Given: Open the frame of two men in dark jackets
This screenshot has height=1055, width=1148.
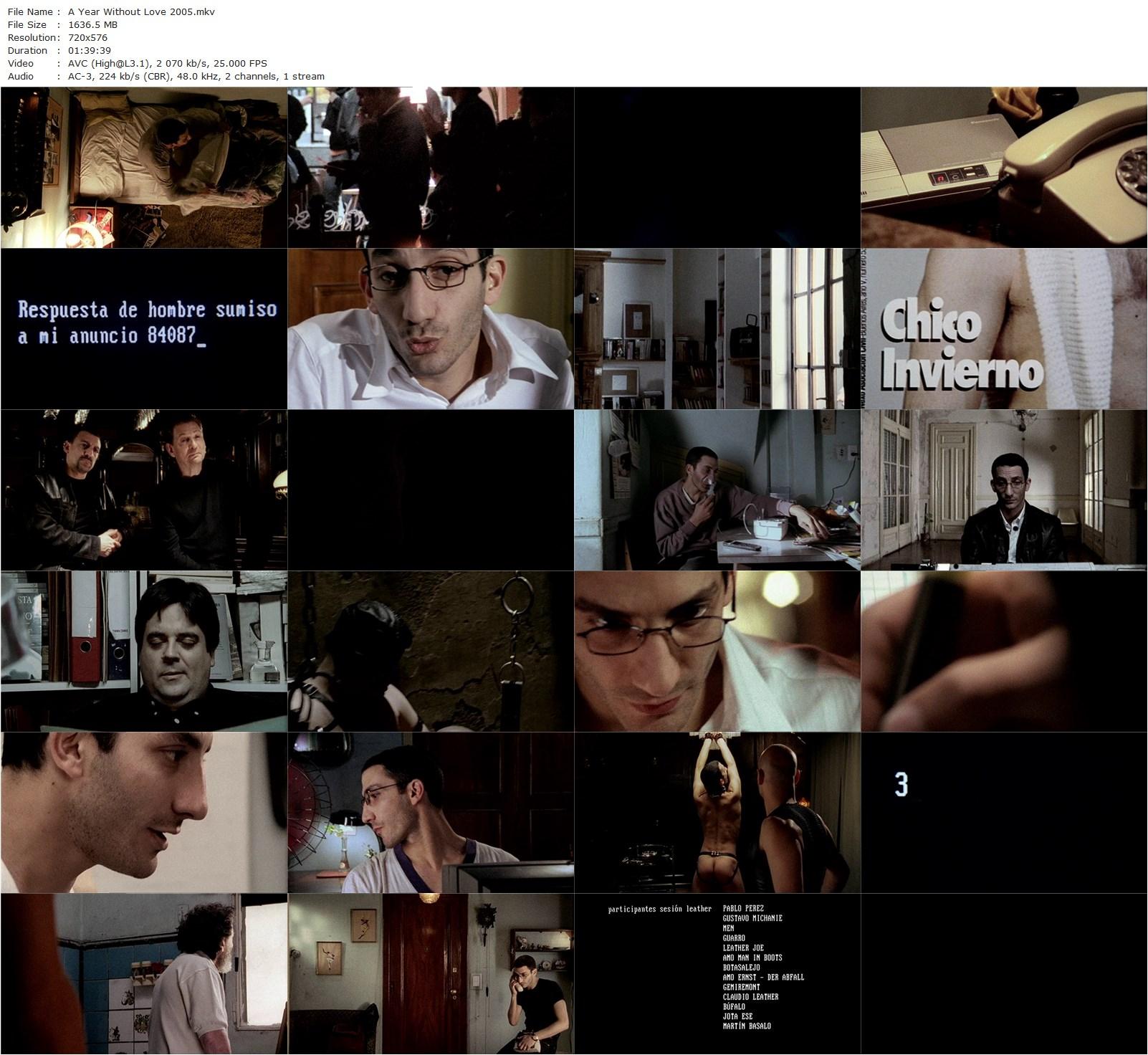Looking at the screenshot, I should (144, 490).
